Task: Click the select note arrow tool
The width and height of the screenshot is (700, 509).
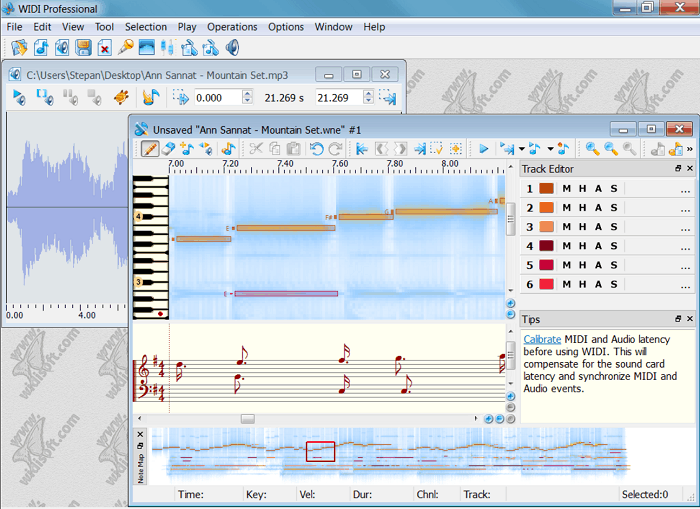Action: (206, 149)
